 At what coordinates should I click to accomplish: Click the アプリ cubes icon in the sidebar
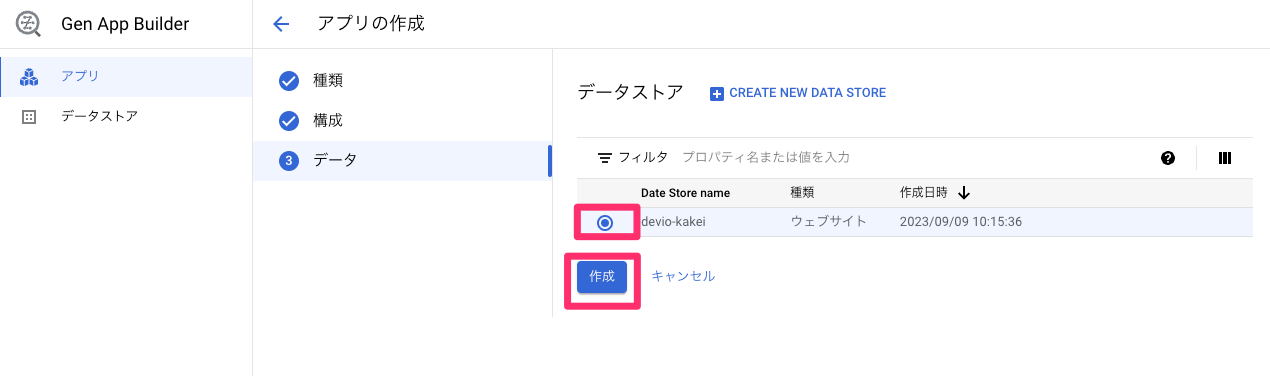[29, 76]
